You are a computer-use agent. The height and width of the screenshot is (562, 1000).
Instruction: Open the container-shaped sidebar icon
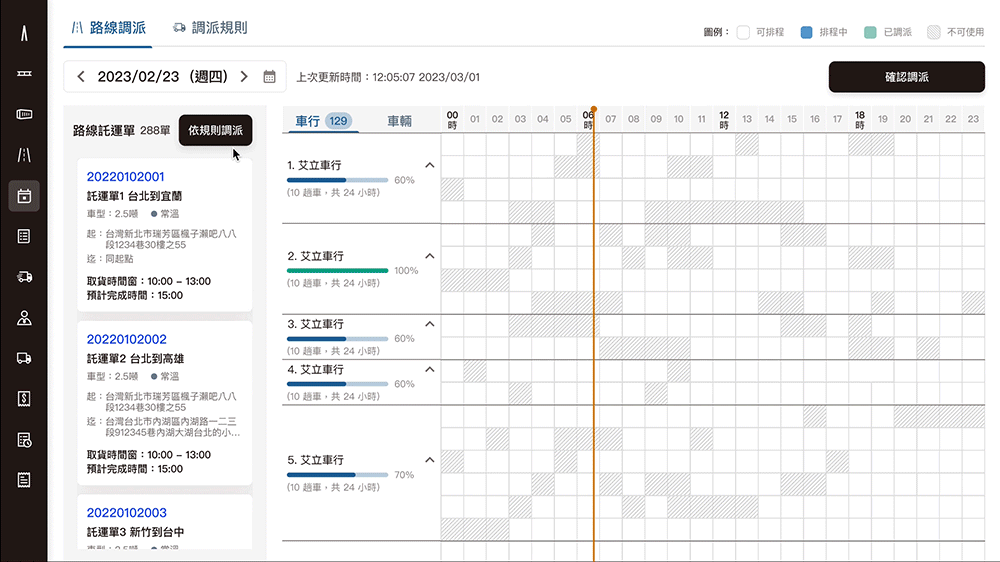tap(24, 114)
